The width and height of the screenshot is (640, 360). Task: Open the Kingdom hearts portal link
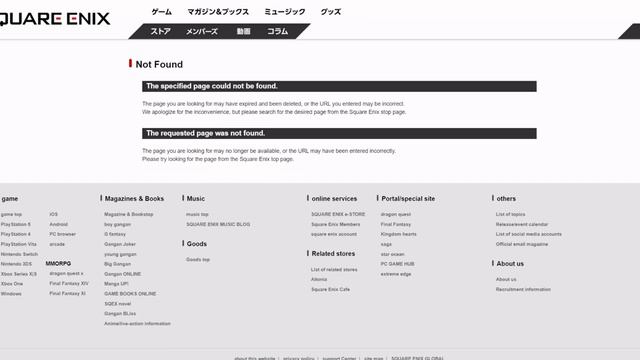click(398, 234)
